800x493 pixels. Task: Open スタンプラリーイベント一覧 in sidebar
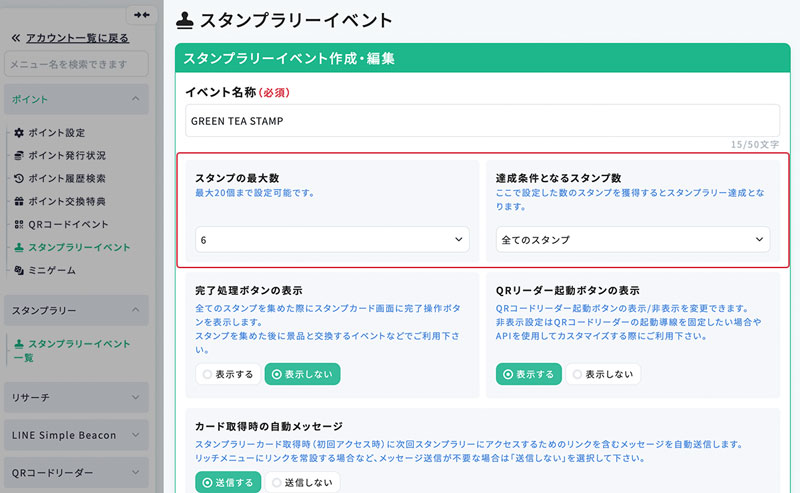click(x=77, y=350)
